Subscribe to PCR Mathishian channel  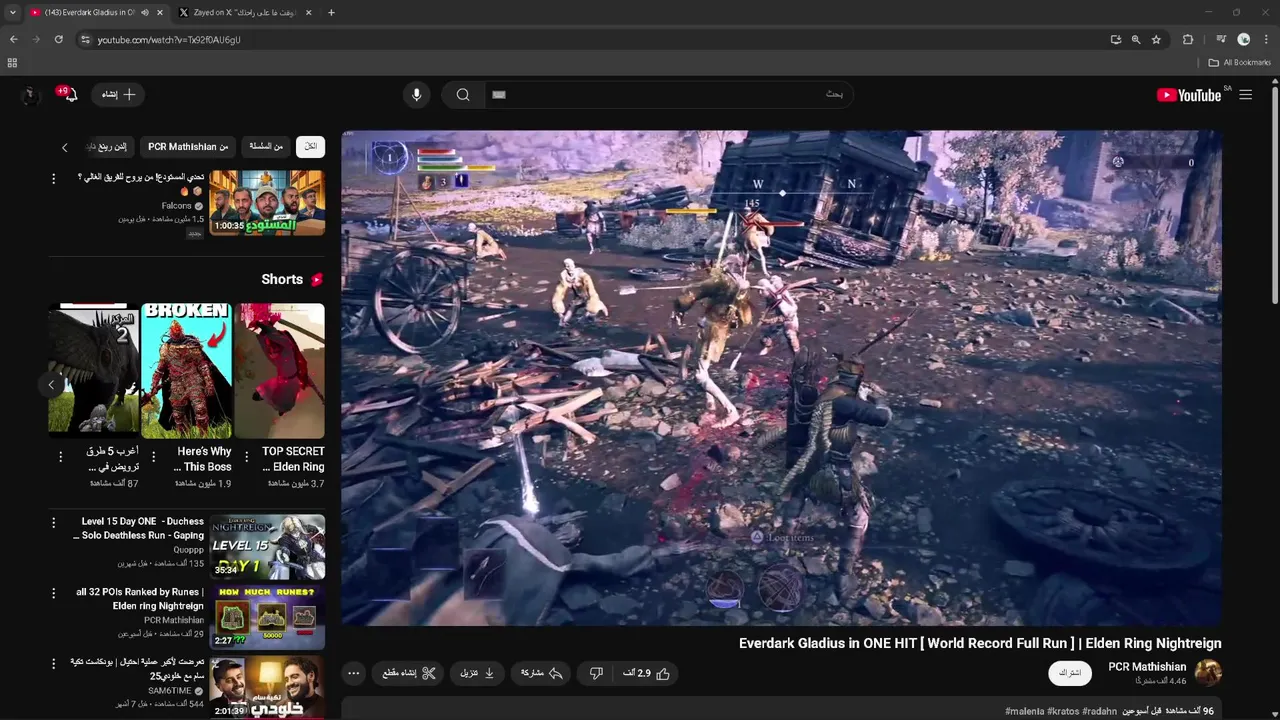1070,673
